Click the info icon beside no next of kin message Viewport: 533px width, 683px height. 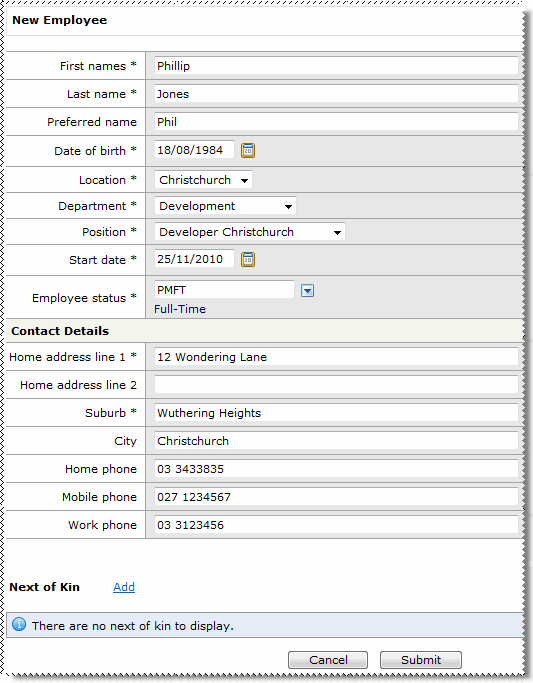point(19,625)
